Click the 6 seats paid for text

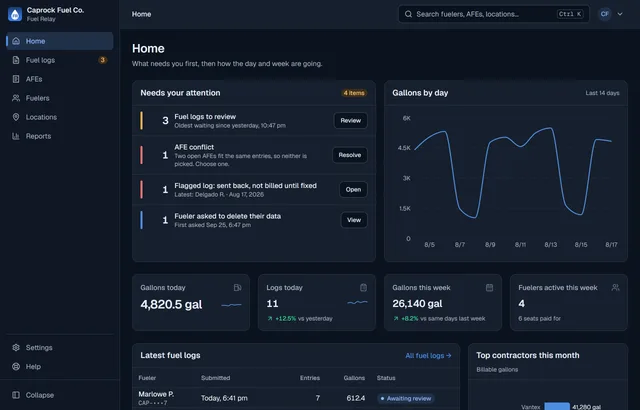pos(539,319)
